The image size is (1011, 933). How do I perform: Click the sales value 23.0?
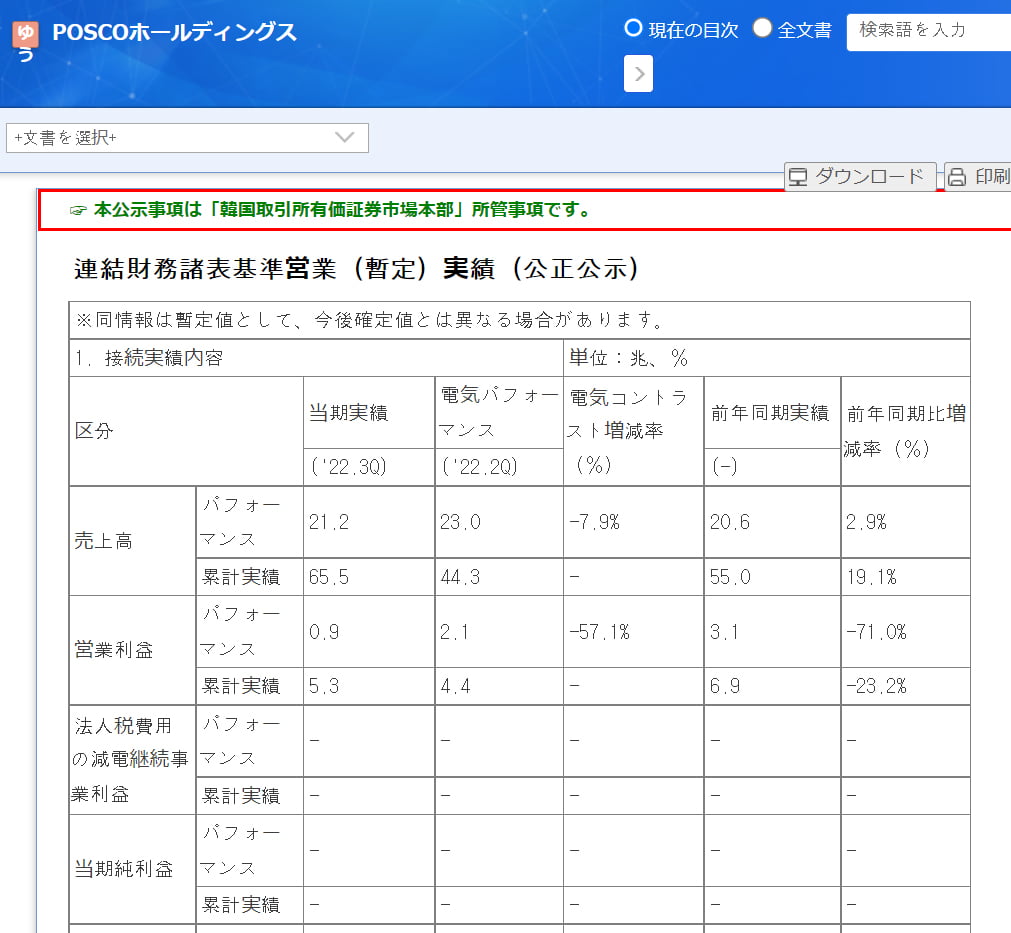[x=499, y=522]
